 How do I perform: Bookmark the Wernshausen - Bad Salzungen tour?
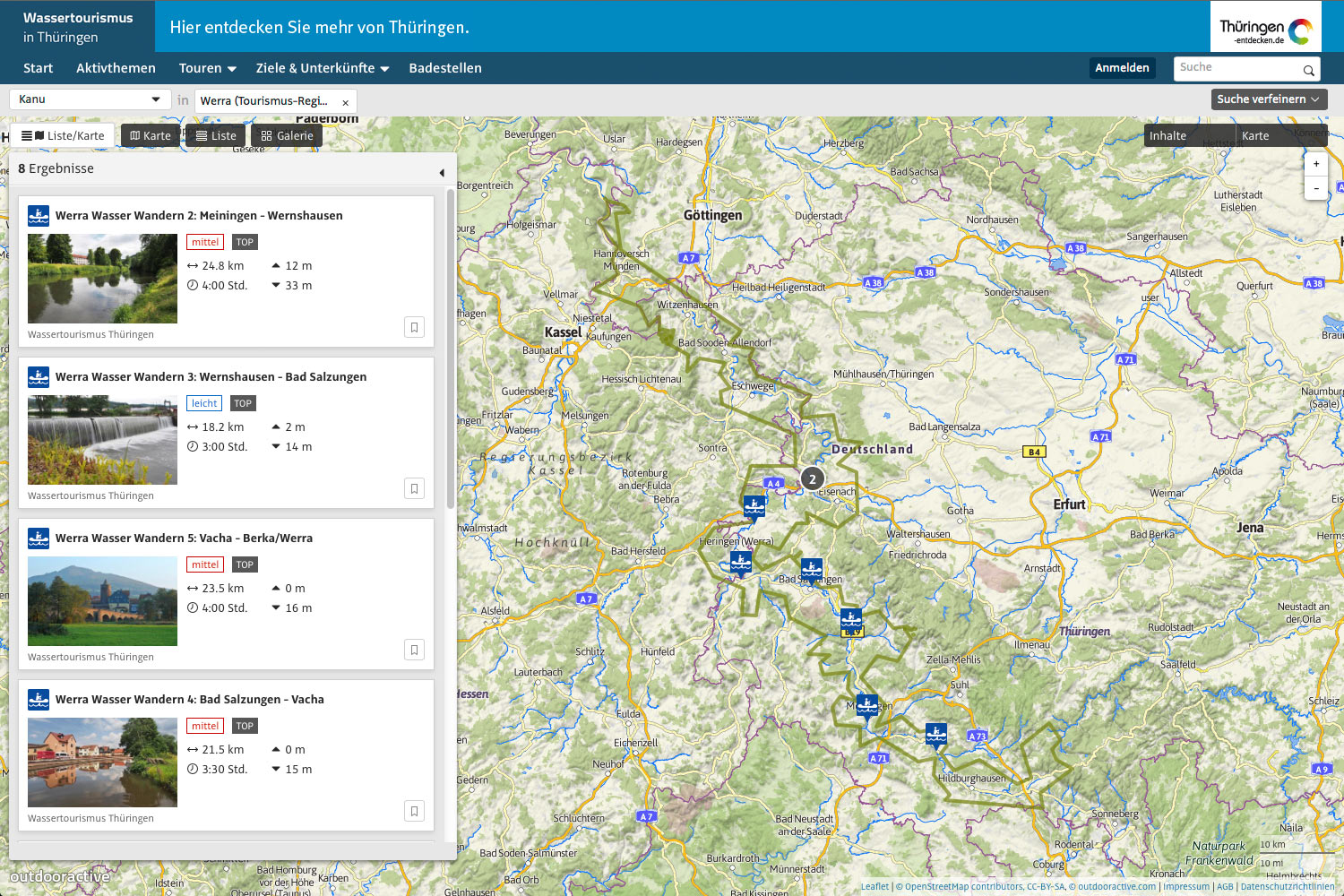[x=414, y=488]
